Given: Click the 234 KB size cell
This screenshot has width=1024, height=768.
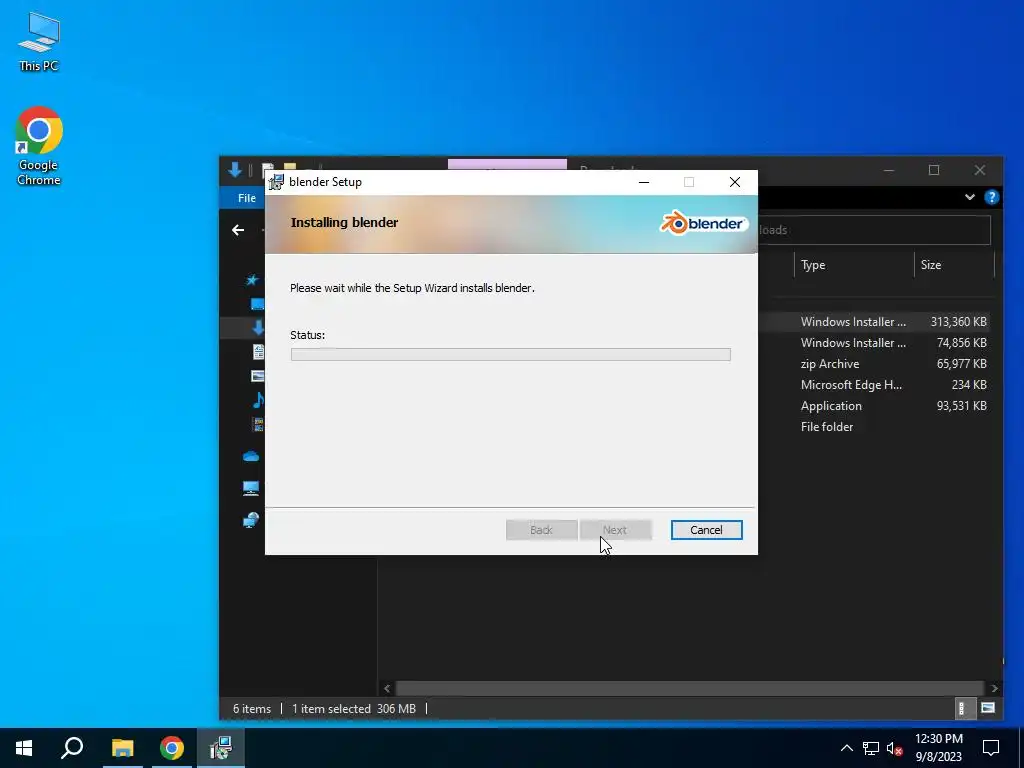Looking at the screenshot, I should pyautogui.click(x=968, y=385).
